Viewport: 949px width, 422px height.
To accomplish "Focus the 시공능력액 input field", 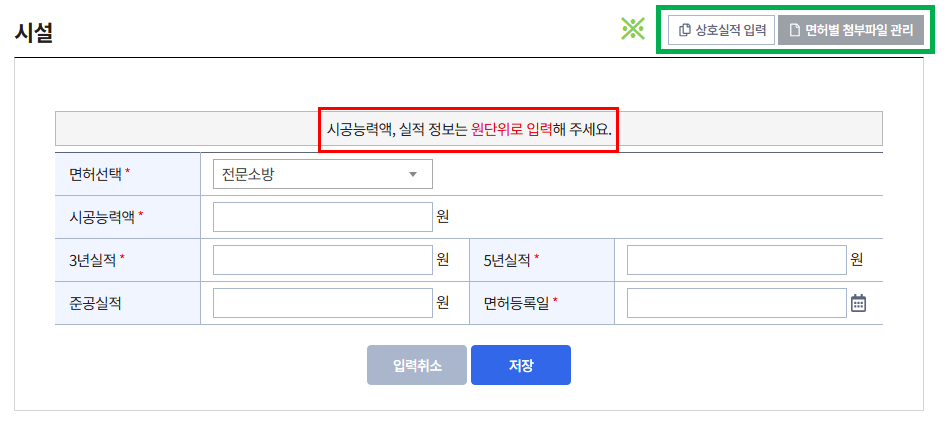I will [323, 217].
